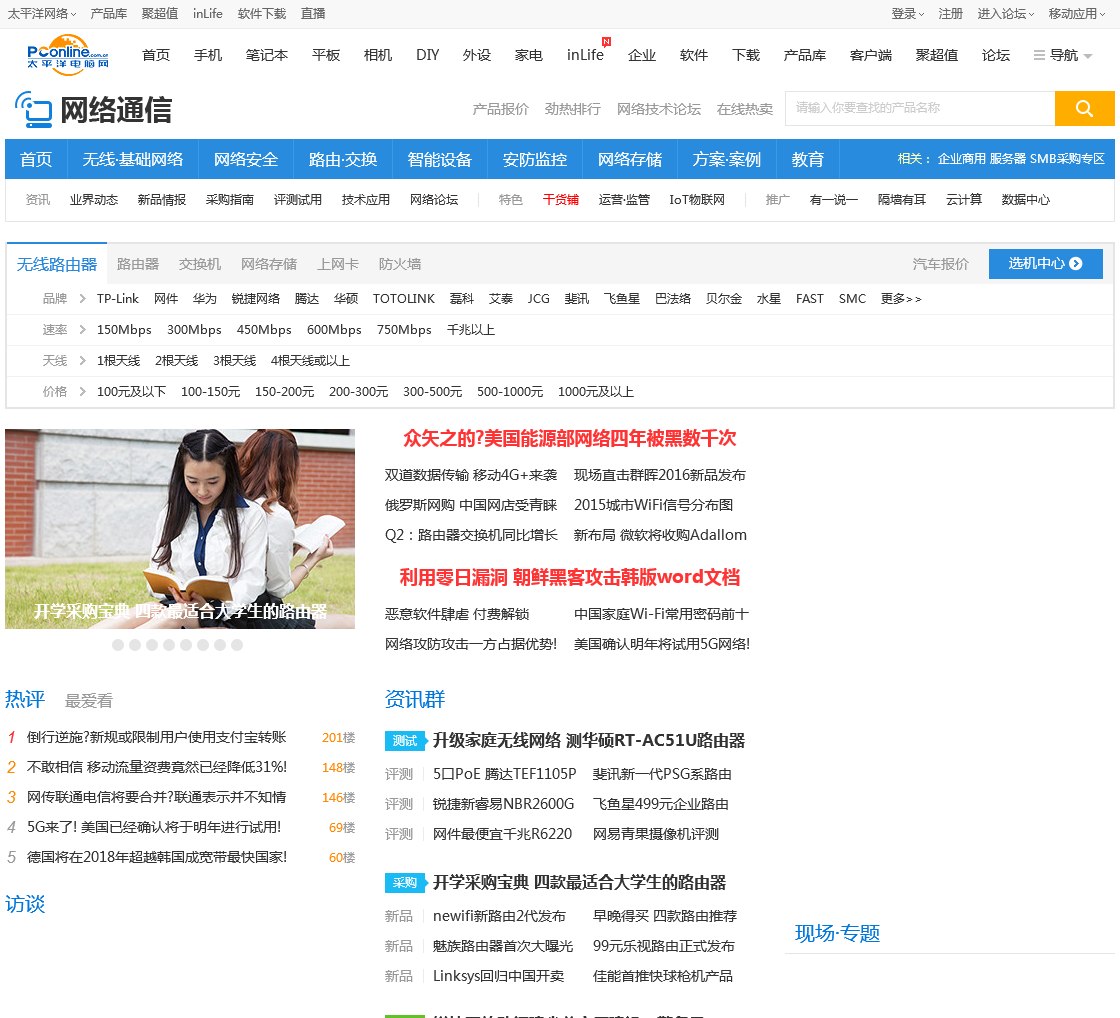The width and height of the screenshot is (1120, 1018).
Task: Filter by 3根天线 antennas
Action: point(234,361)
